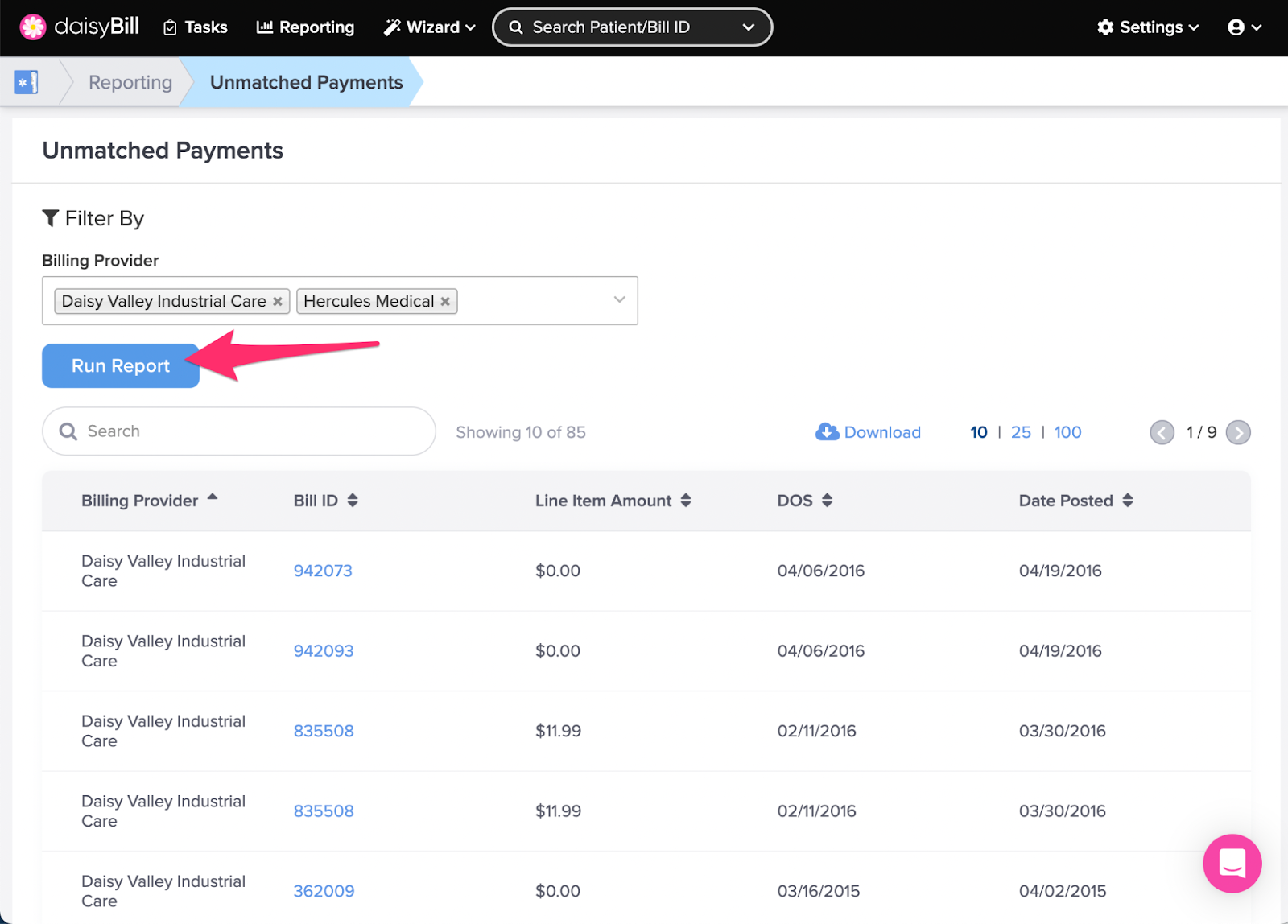The image size is (1288, 924).
Task: Open bill 362009
Action: (x=324, y=891)
